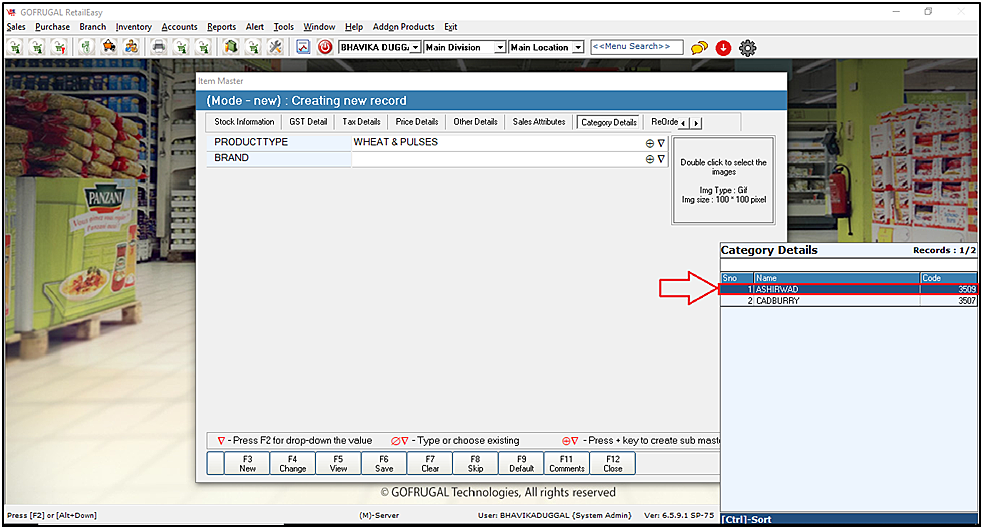
Task: Open BRAND drop-down triangle
Action: click(661, 159)
